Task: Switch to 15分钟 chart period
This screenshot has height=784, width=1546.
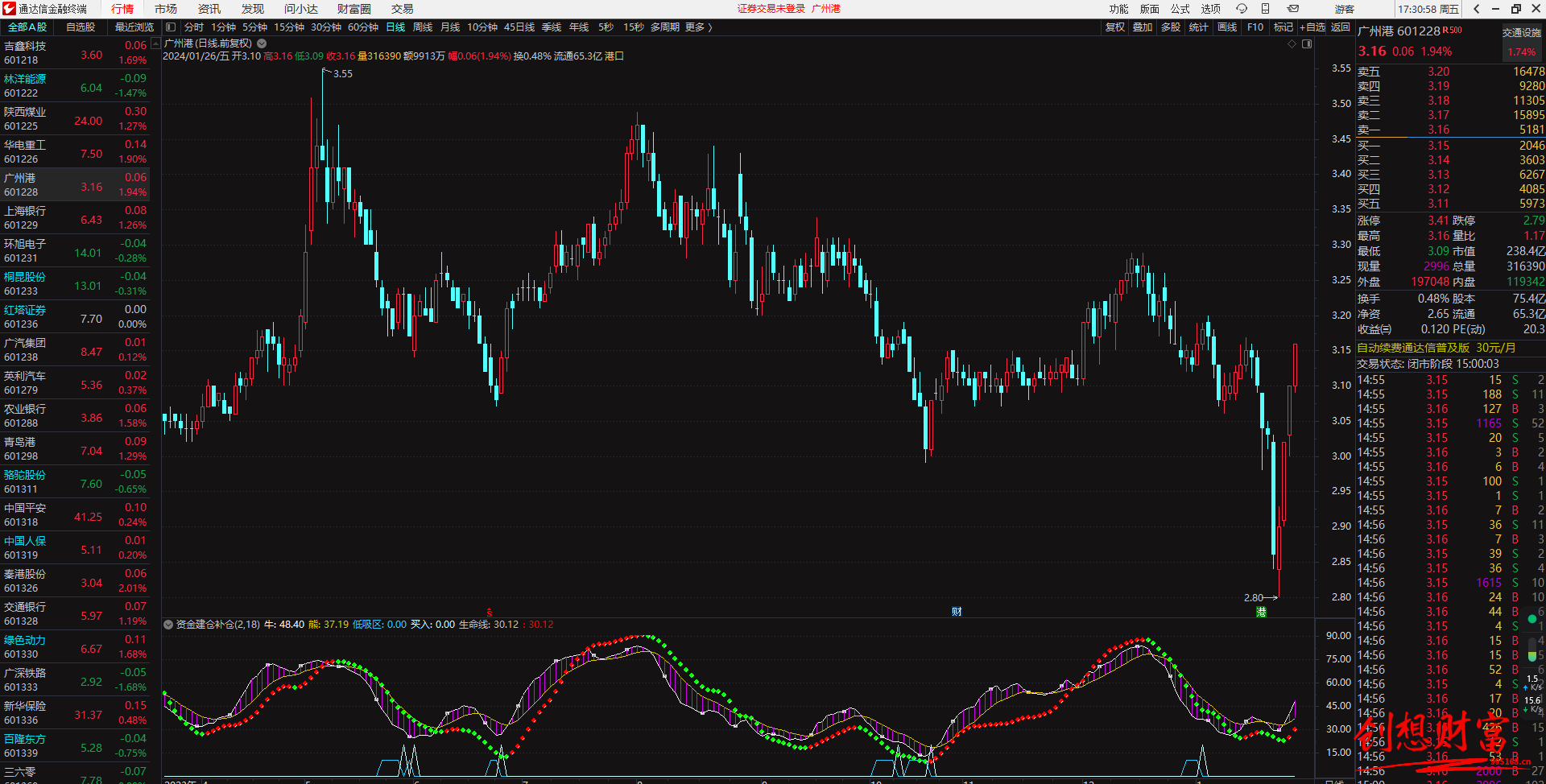Action: click(288, 27)
